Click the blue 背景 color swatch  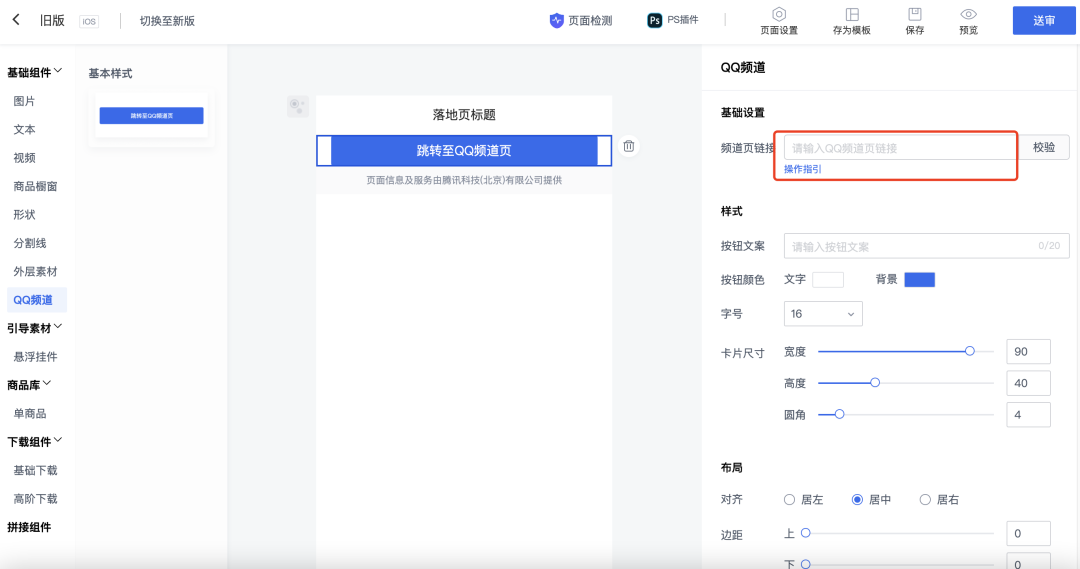pyautogui.click(x=919, y=280)
